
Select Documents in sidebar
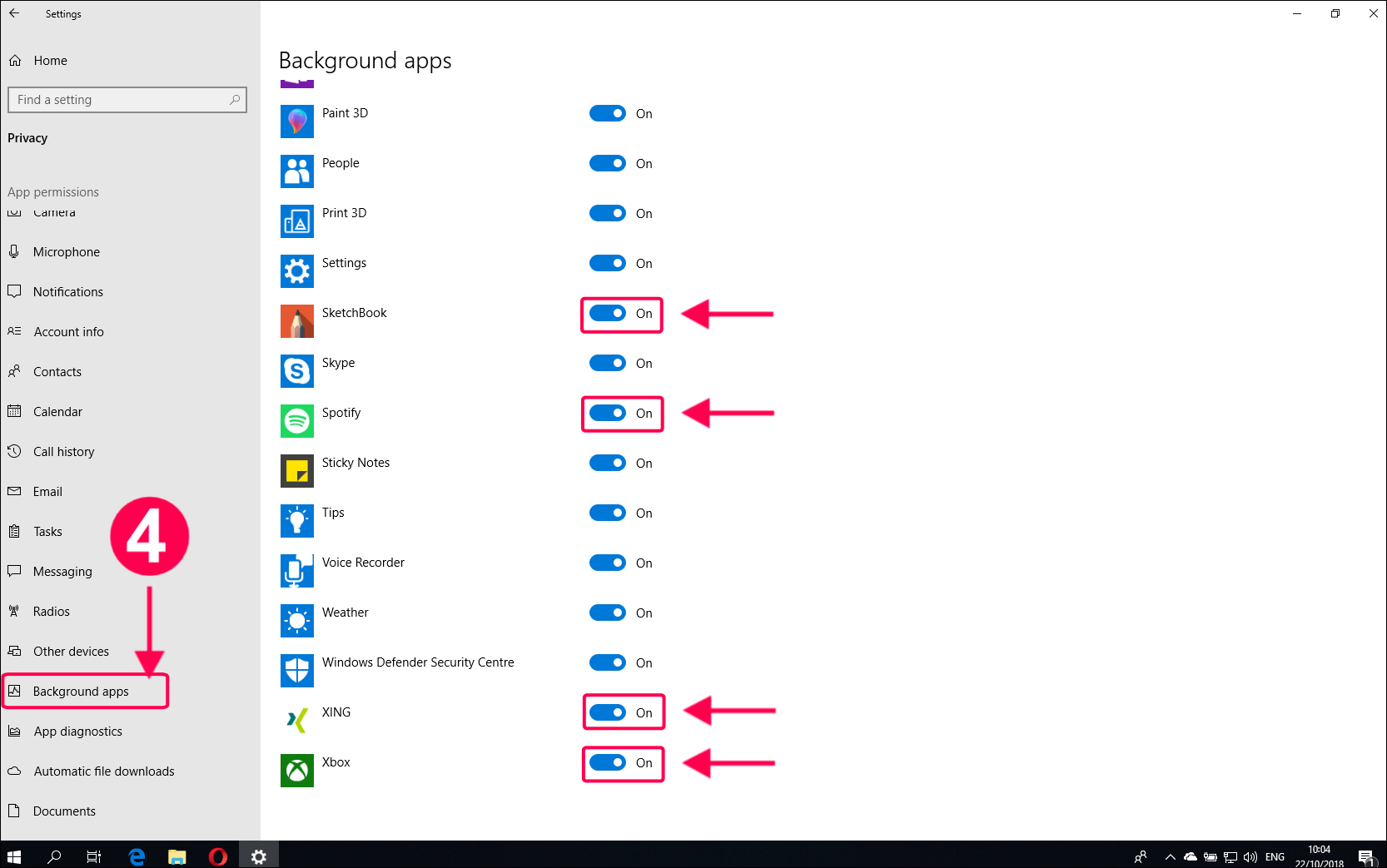tap(130, 811)
